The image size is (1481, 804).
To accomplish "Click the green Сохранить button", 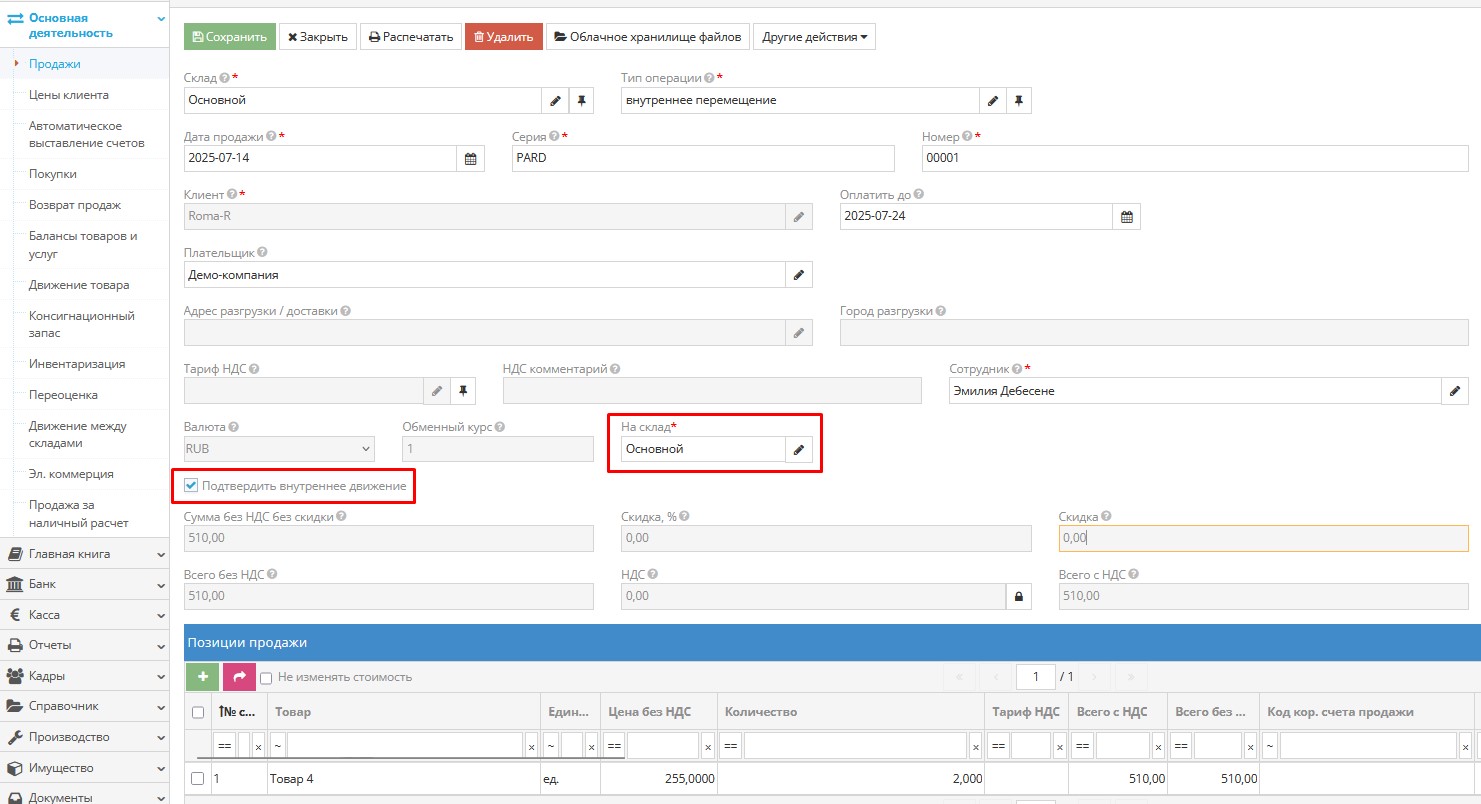I will coord(230,37).
